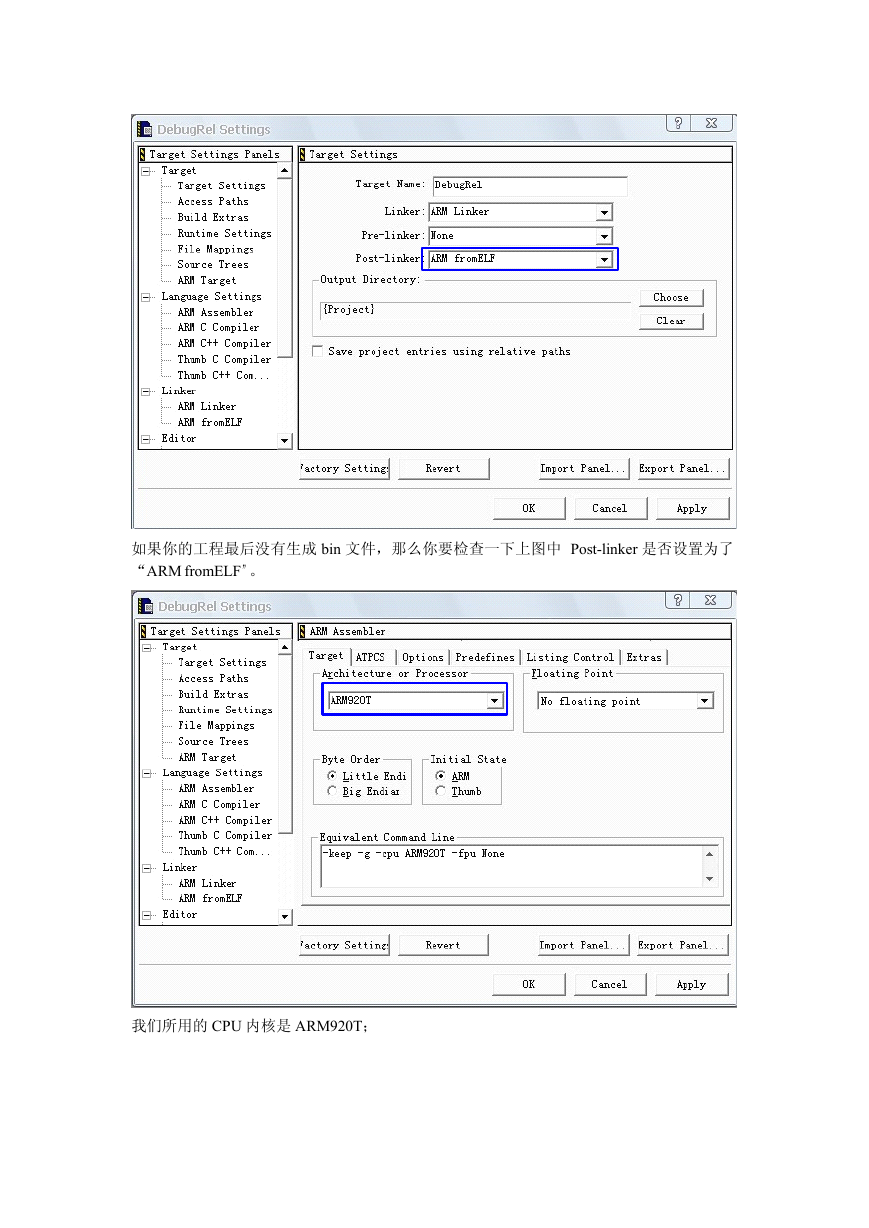869x1228 pixels.
Task: Select the Little Endian byte order radio button
Action: (332, 776)
